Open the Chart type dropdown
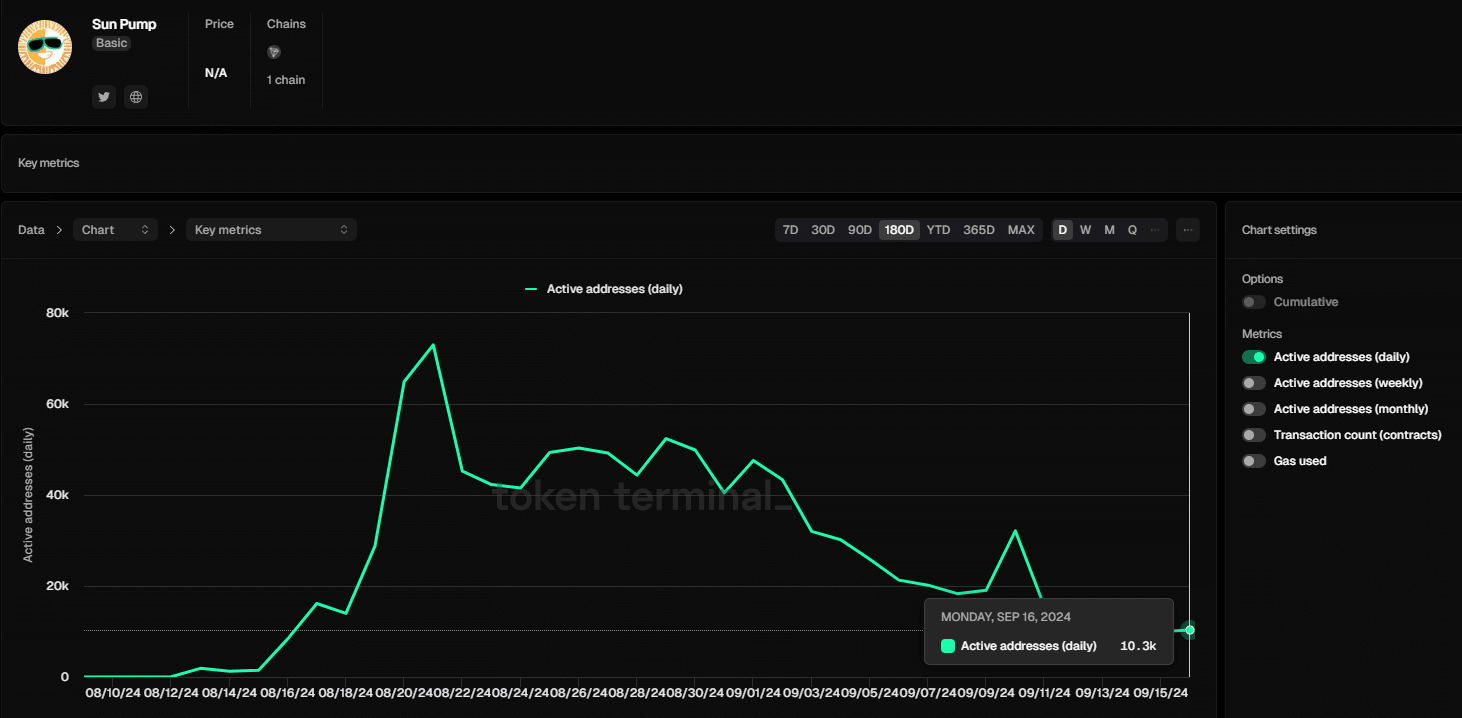This screenshot has width=1462, height=718. pos(115,230)
